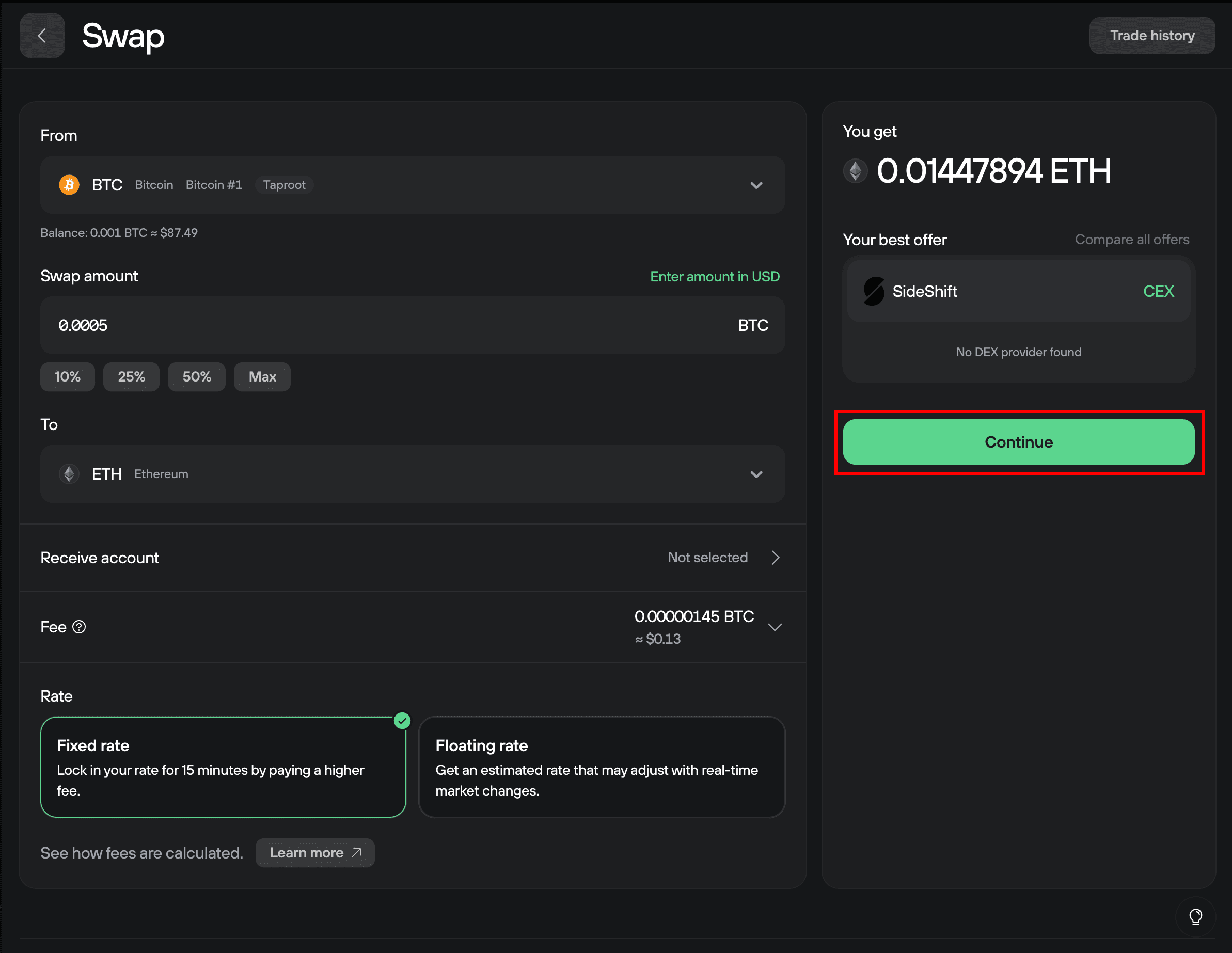Open the To ETH currency dropdown

(x=756, y=474)
